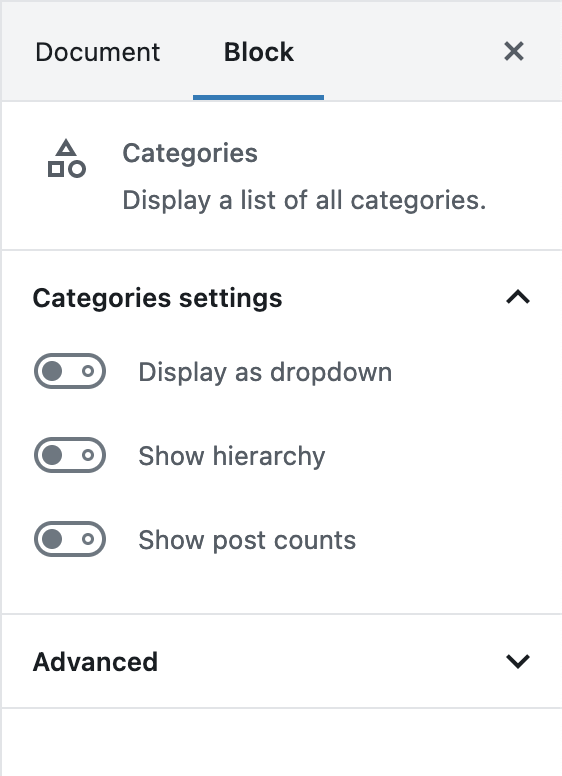Click the Show post counts label
Image resolution: width=562 pixels, height=776 pixels.
(x=247, y=540)
